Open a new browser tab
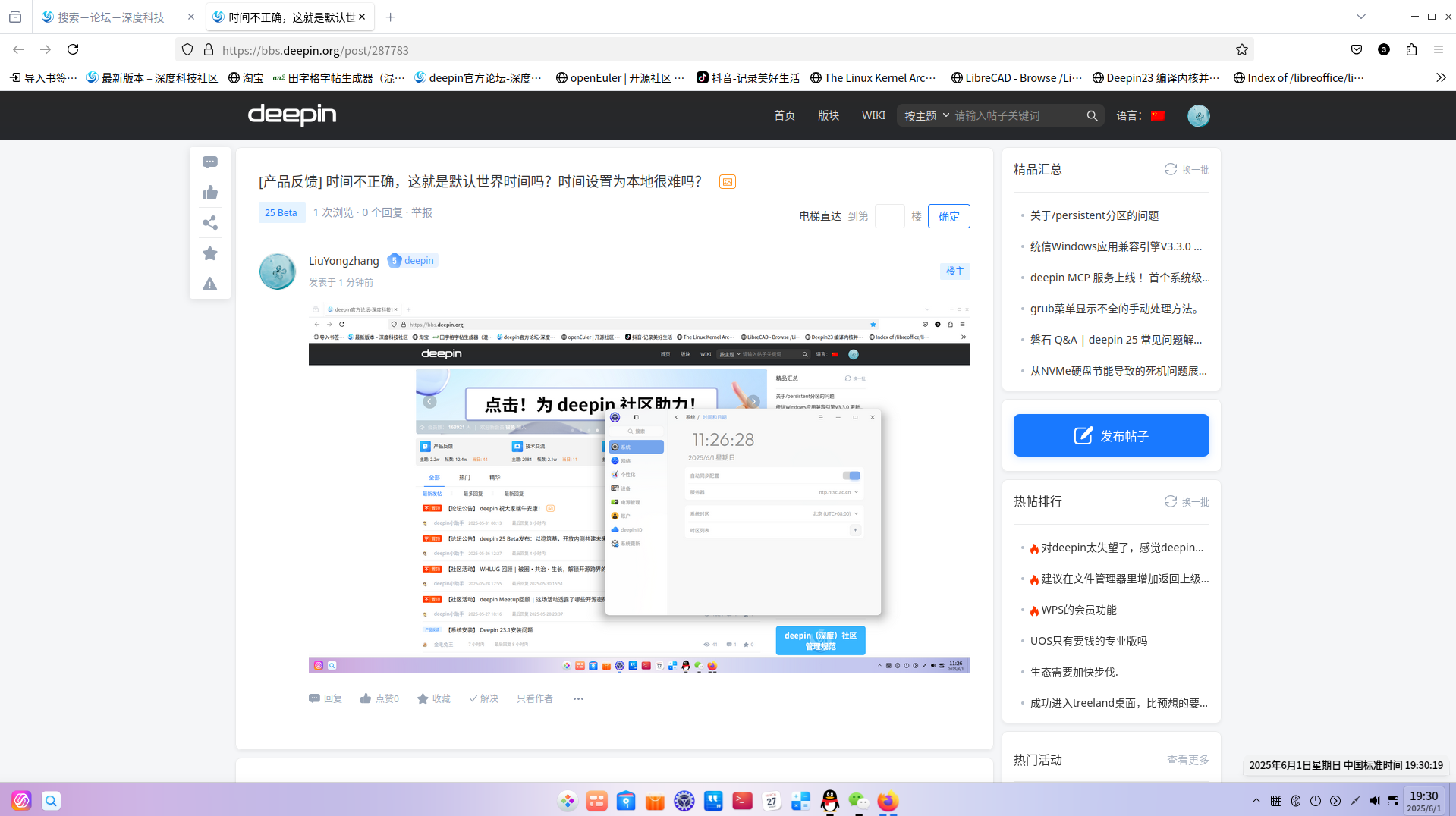1456x816 pixels. click(391, 17)
